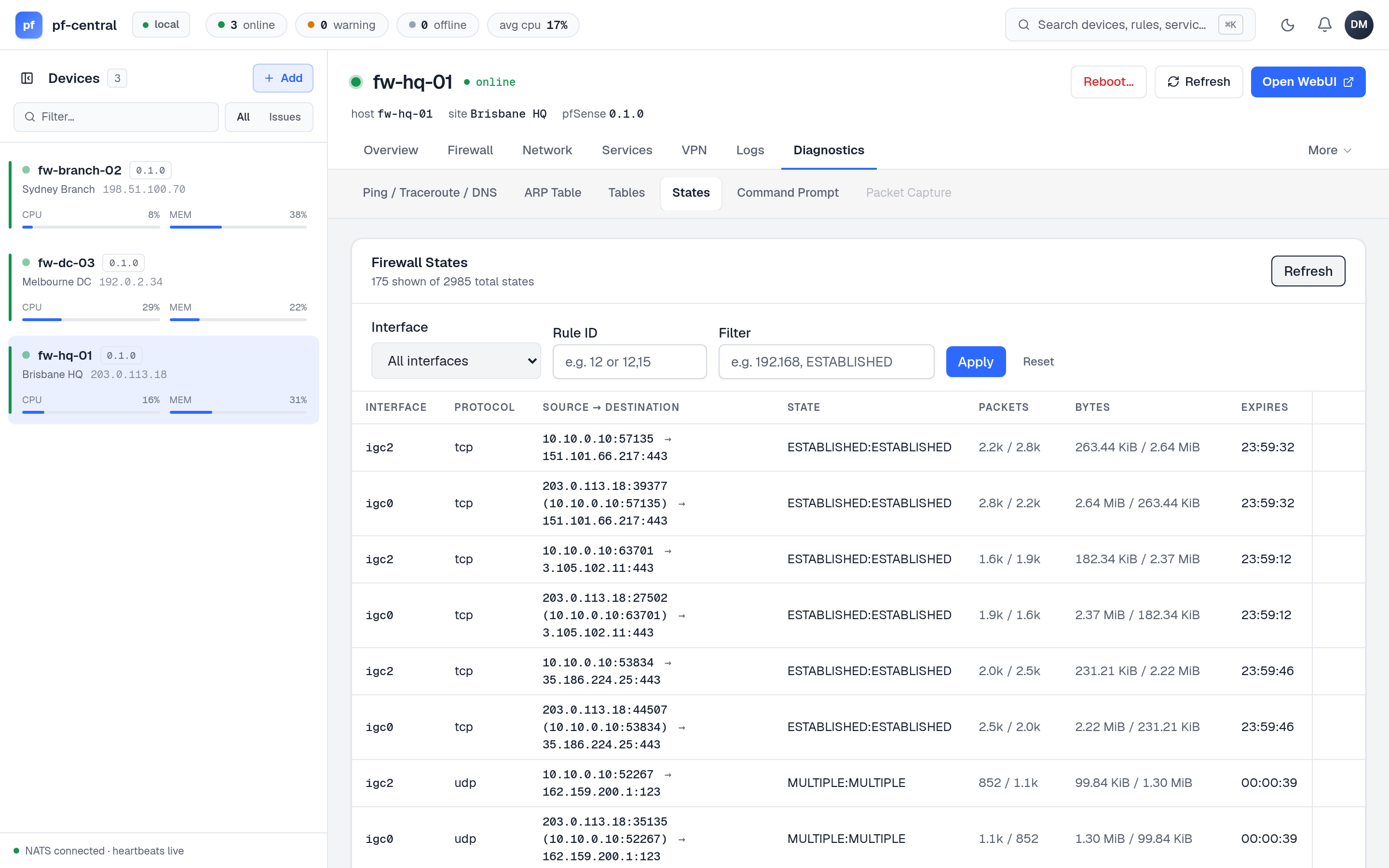Expand the More tabs menu

point(1330,150)
